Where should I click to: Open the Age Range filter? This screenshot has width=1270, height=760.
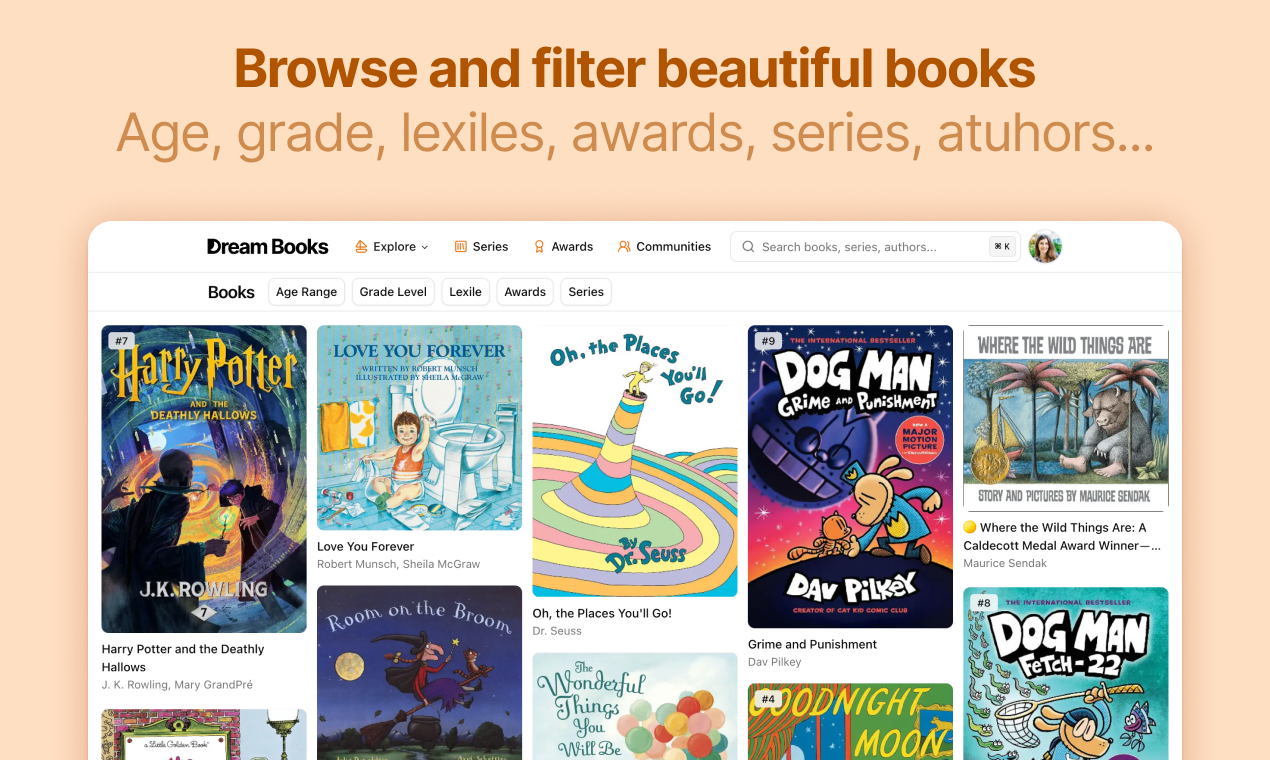pos(306,292)
